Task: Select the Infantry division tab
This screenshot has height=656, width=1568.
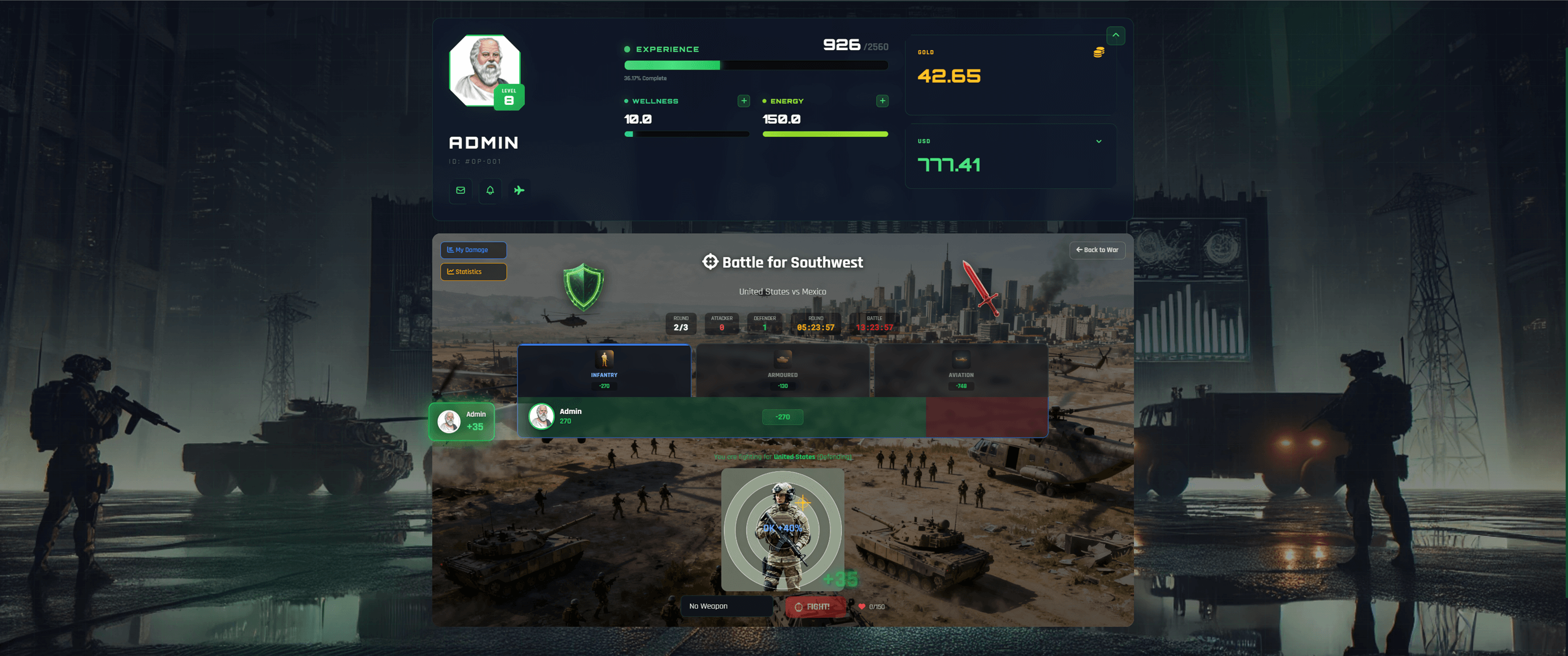Action: click(x=604, y=370)
